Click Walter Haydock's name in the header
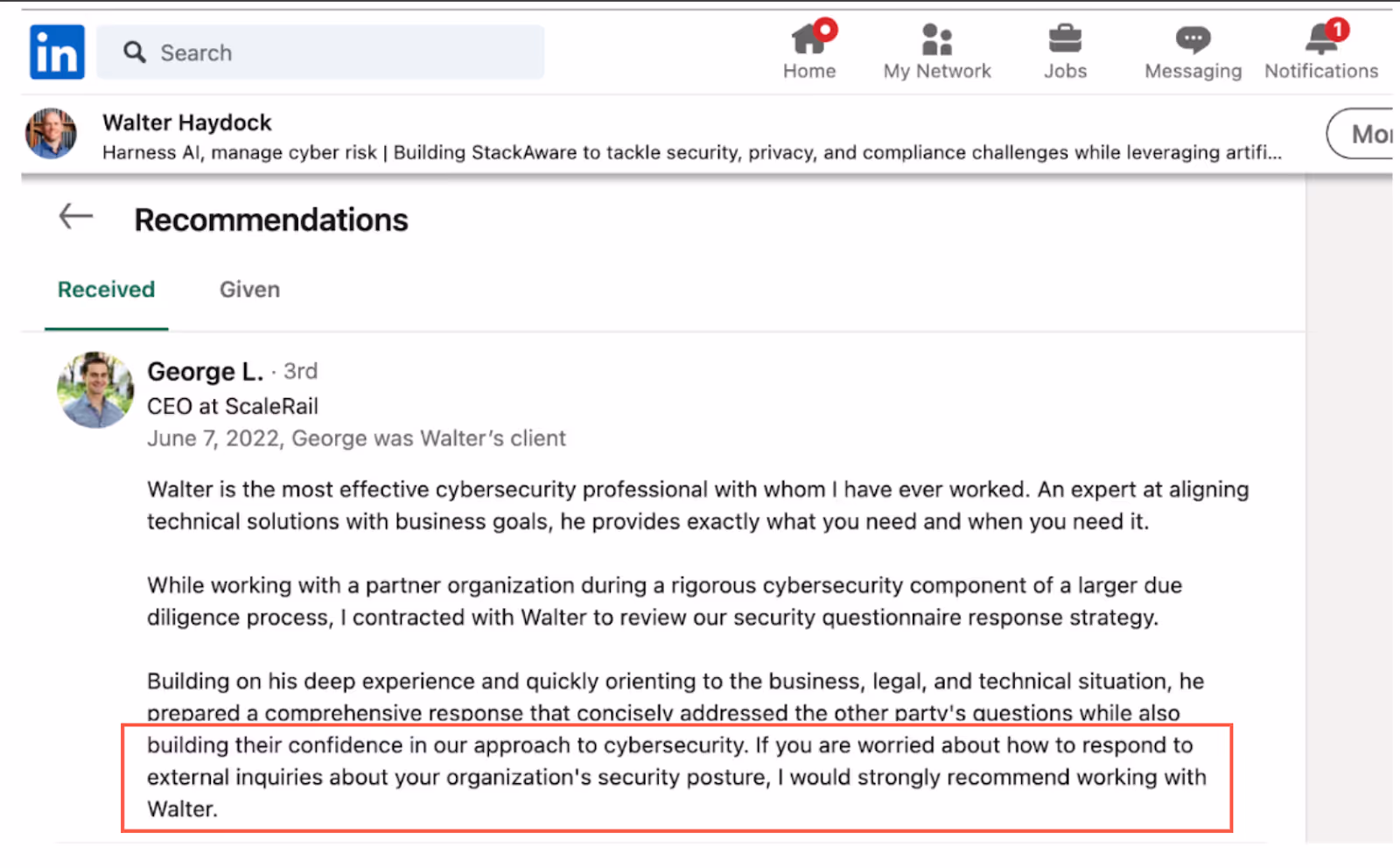This screenshot has height=868, width=1400. [x=187, y=122]
